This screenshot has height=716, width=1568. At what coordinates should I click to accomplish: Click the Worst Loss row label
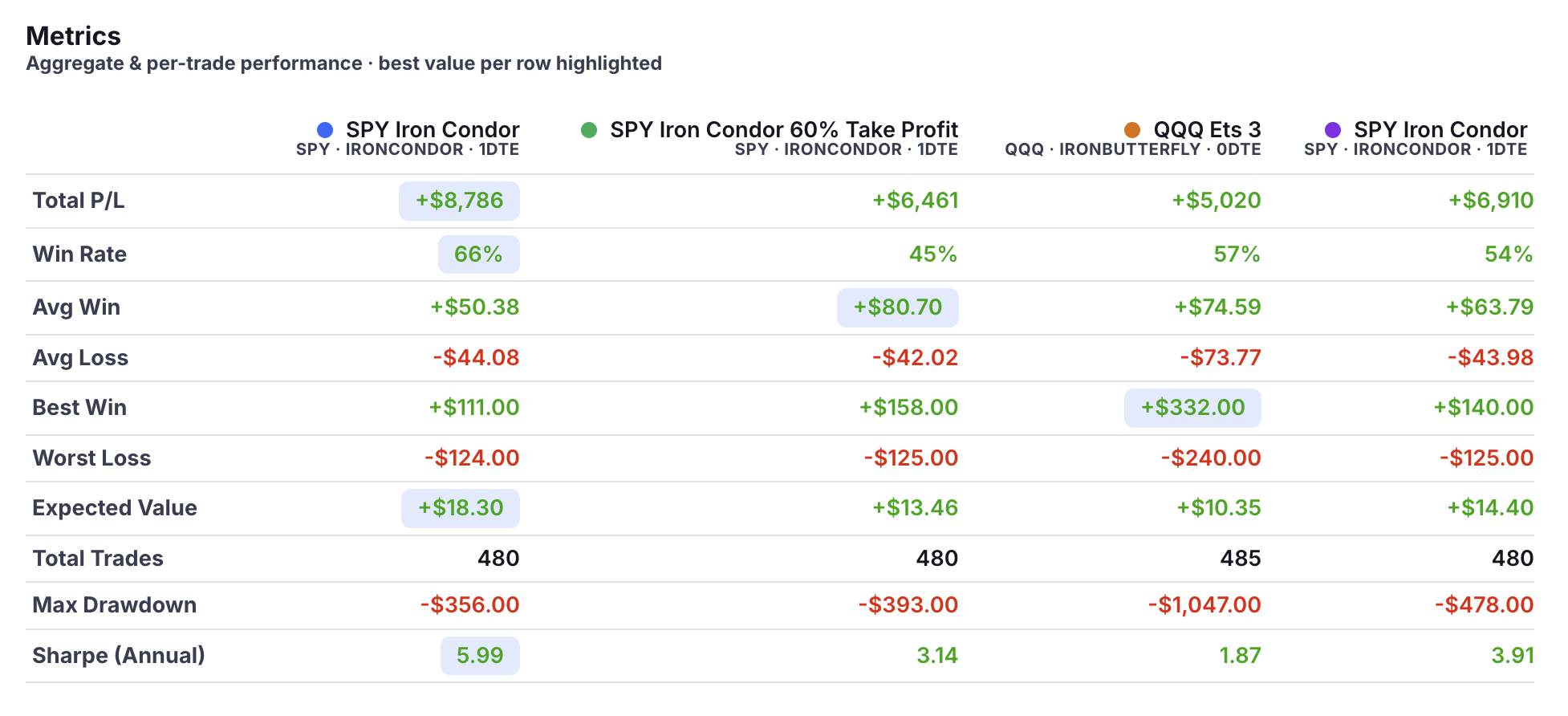pyautogui.click(x=91, y=458)
